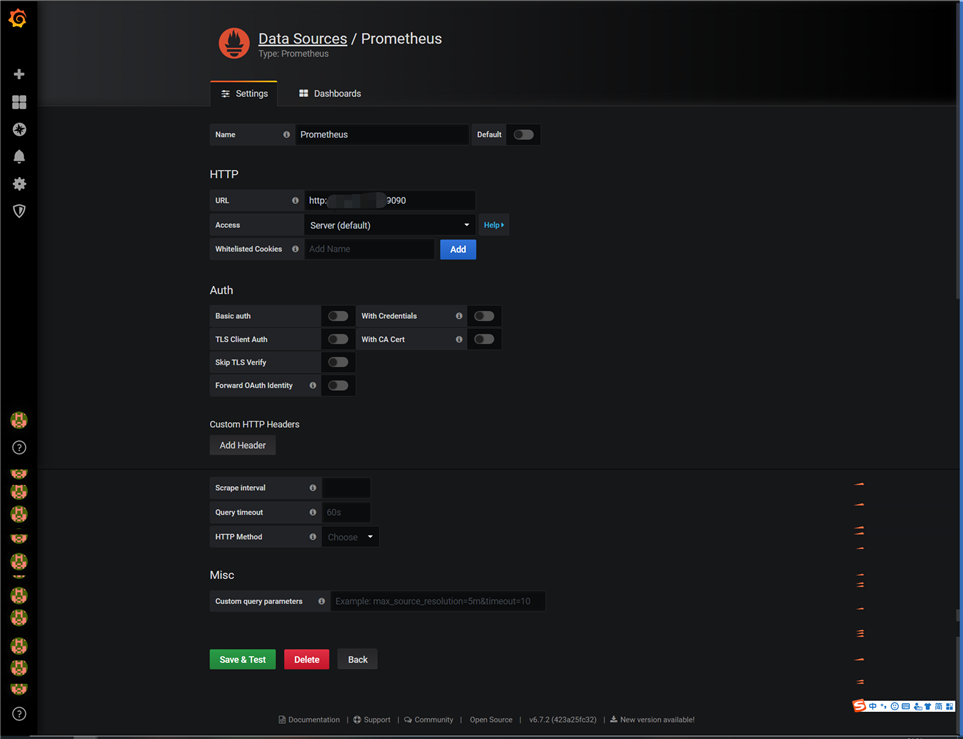Click the Query timeout input field

point(346,512)
